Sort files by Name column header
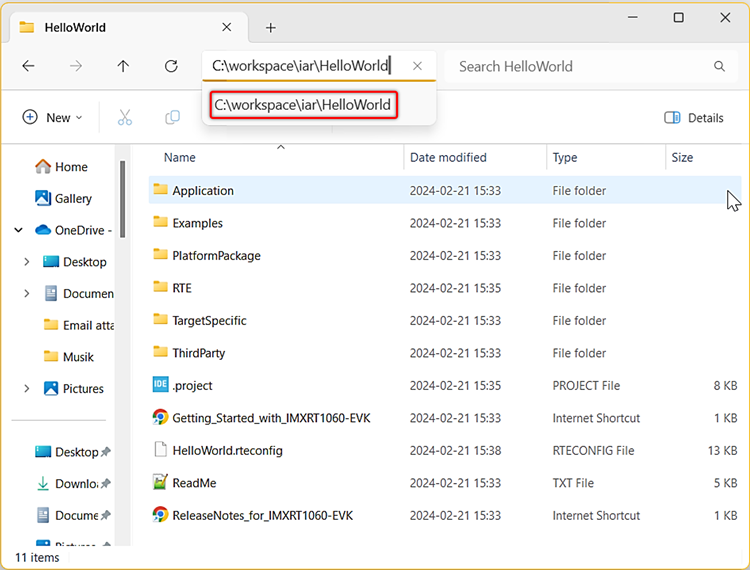The width and height of the screenshot is (750, 570). pos(180,157)
